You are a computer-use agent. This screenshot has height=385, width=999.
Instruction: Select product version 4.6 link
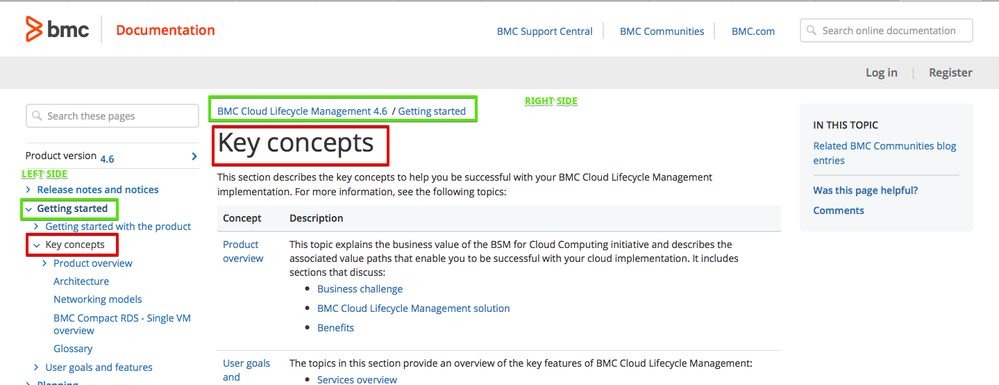pos(107,159)
